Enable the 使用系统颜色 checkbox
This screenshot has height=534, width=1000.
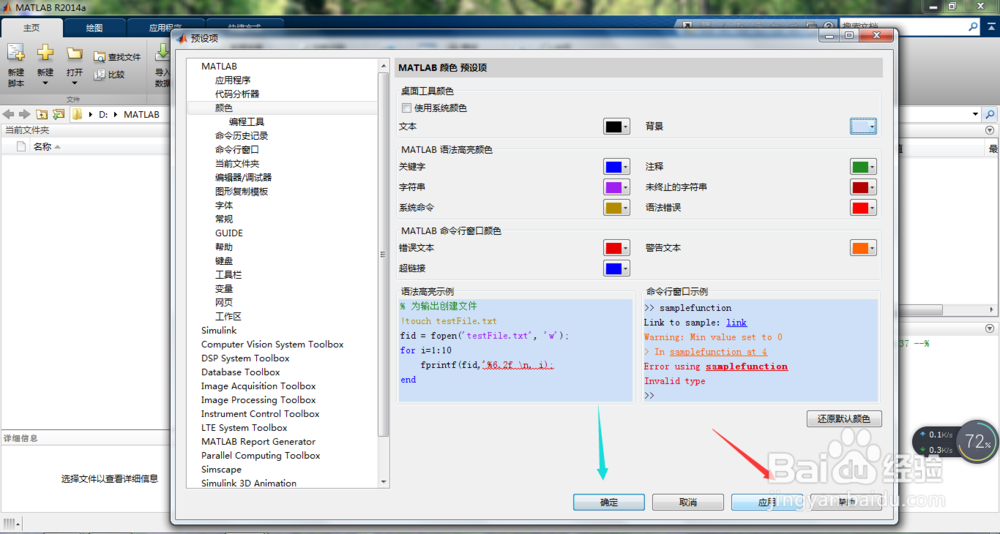[x=406, y=108]
